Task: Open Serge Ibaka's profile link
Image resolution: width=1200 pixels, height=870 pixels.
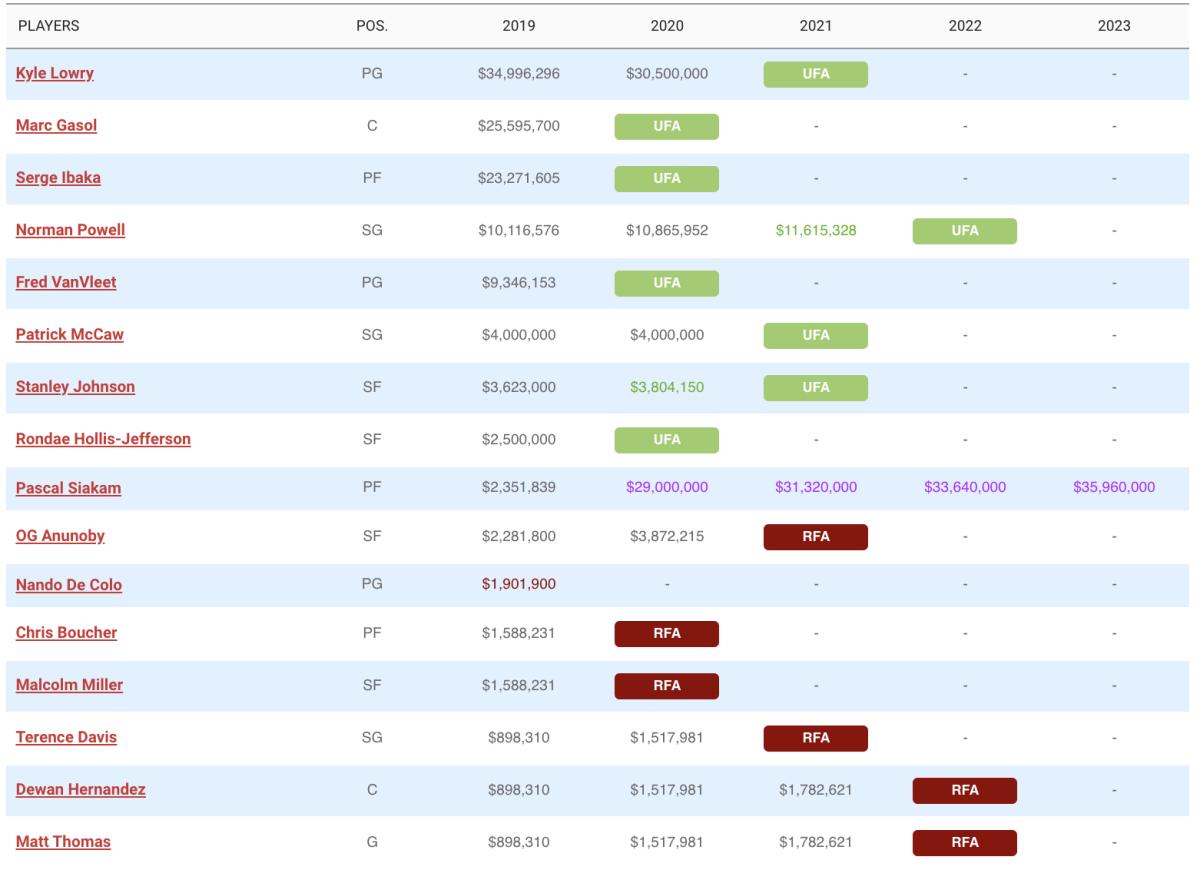Action: pos(58,178)
